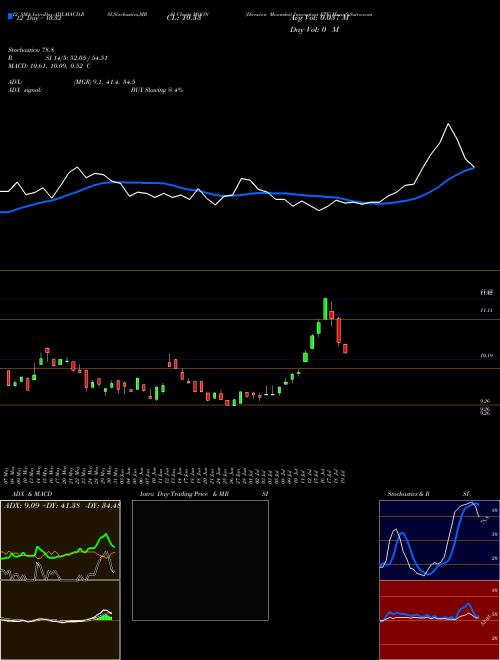The image size is (500, 660).
Task: Click the last date label on the x-axis
Action: coord(343,475)
